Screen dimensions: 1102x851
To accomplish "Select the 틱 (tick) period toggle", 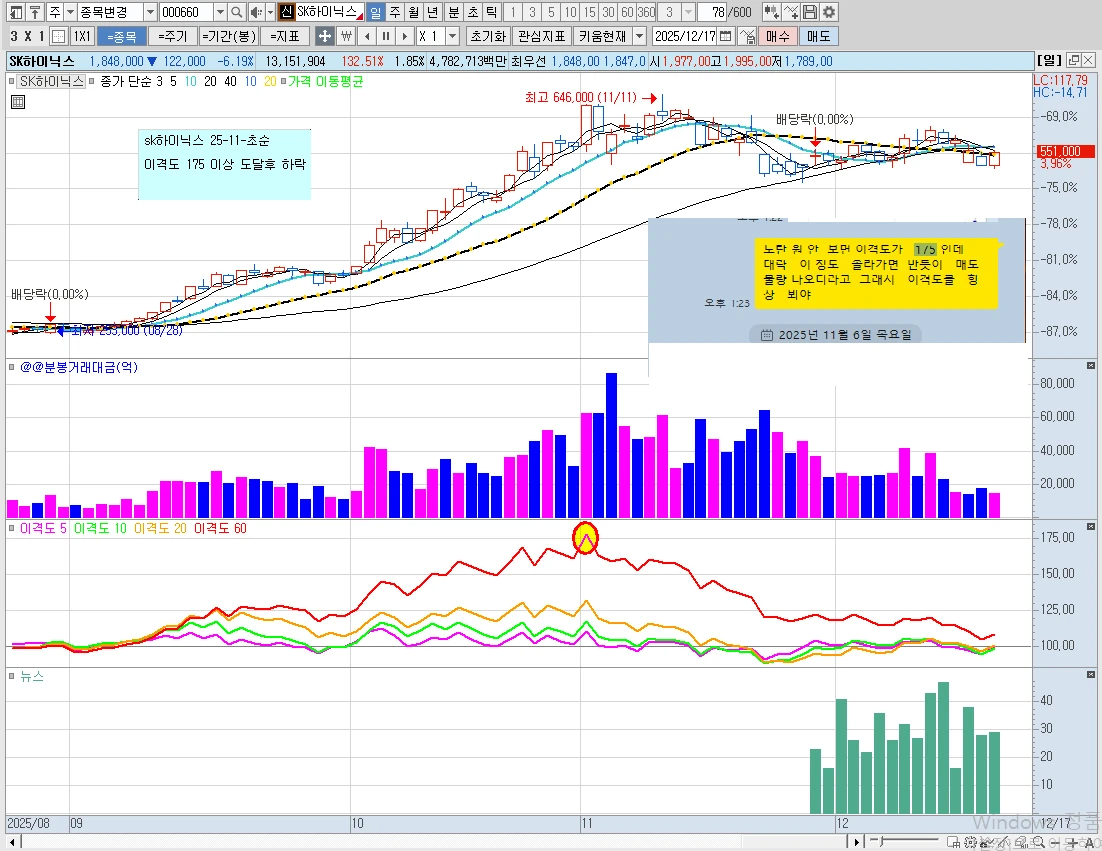I will coord(492,12).
